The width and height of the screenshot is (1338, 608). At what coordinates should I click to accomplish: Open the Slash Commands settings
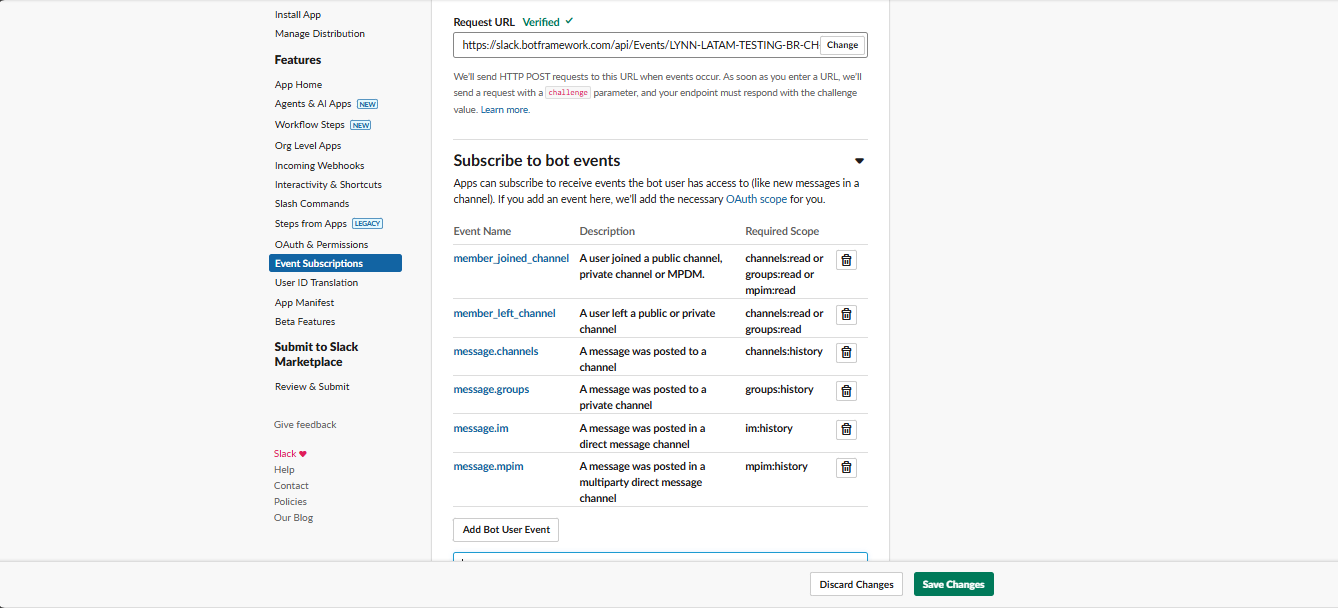coord(312,203)
